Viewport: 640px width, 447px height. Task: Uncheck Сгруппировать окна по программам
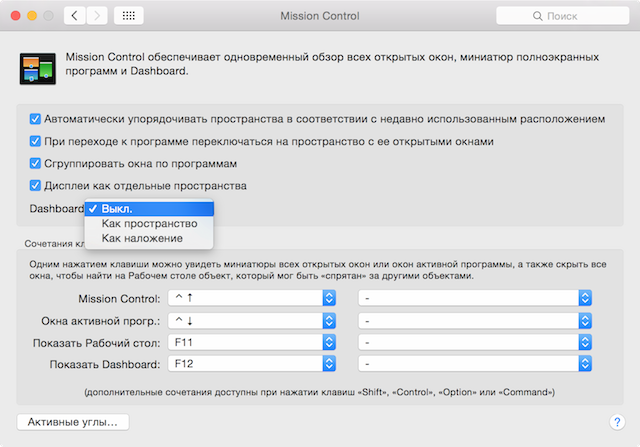35,163
